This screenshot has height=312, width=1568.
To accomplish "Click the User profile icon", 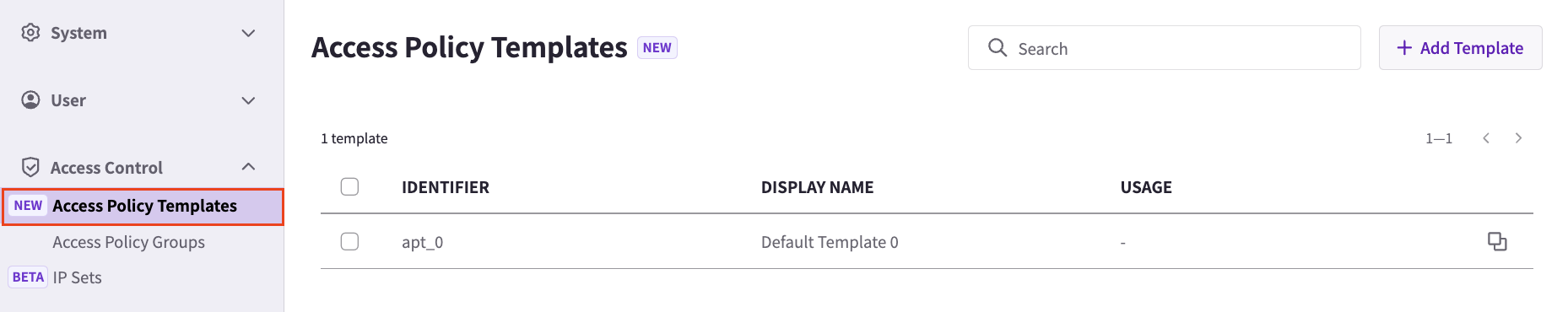I will pyautogui.click(x=30, y=100).
